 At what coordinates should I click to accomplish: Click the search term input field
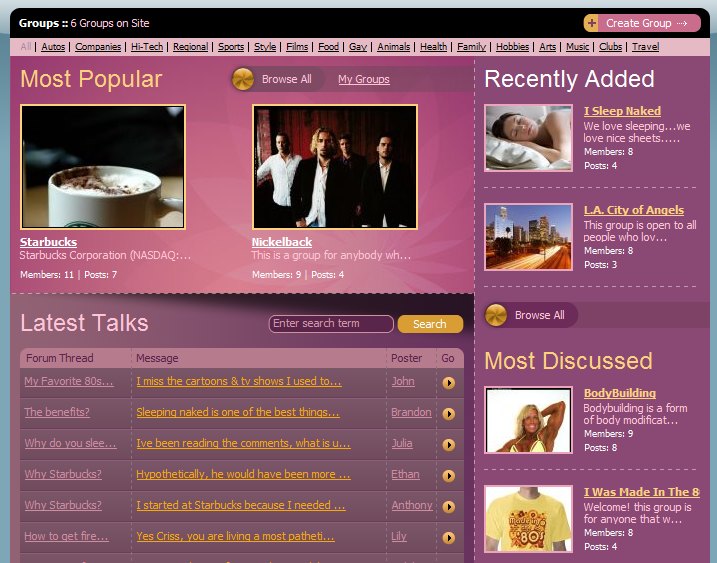pos(331,324)
